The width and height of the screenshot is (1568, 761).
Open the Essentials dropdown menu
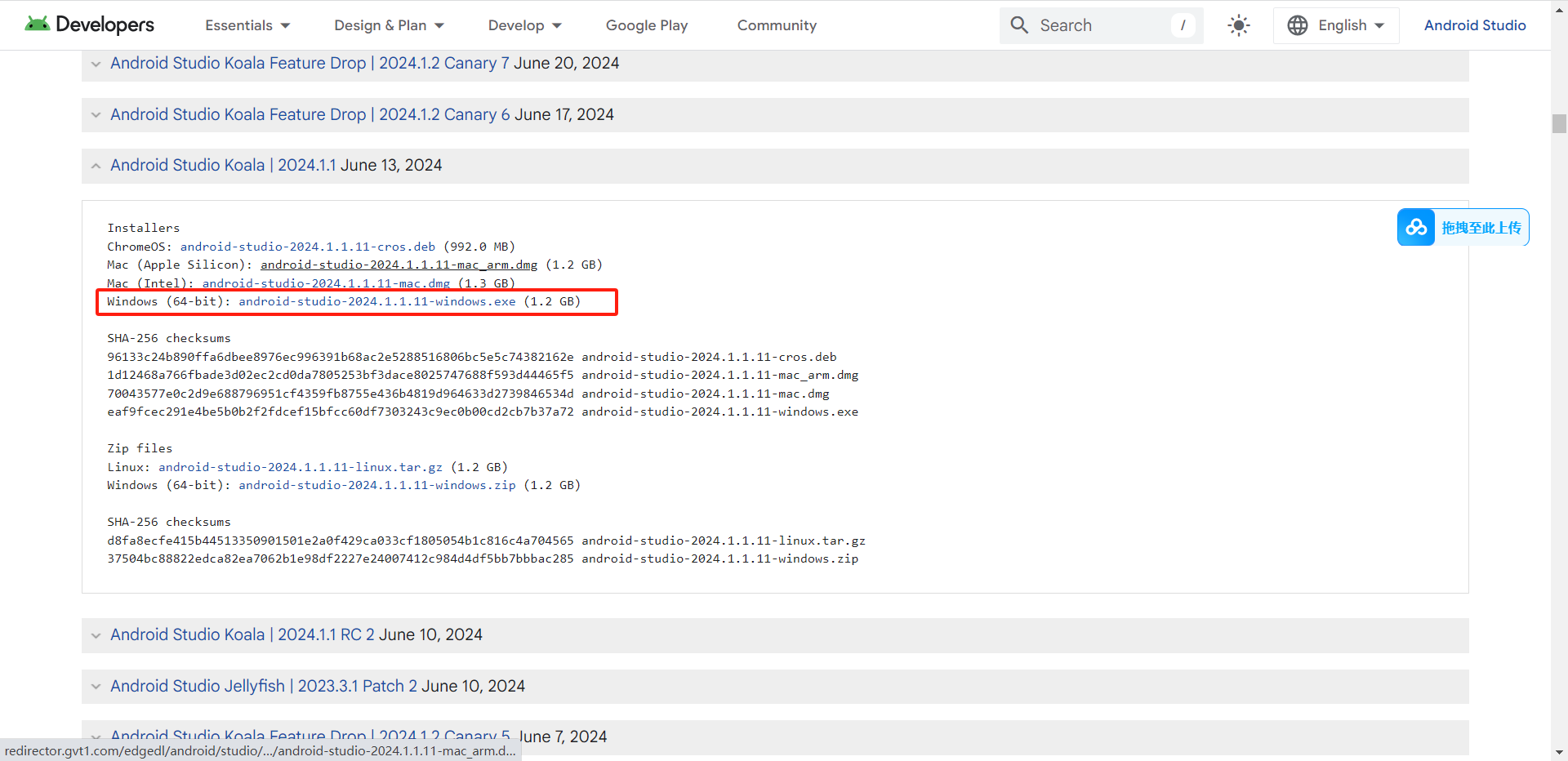[247, 25]
